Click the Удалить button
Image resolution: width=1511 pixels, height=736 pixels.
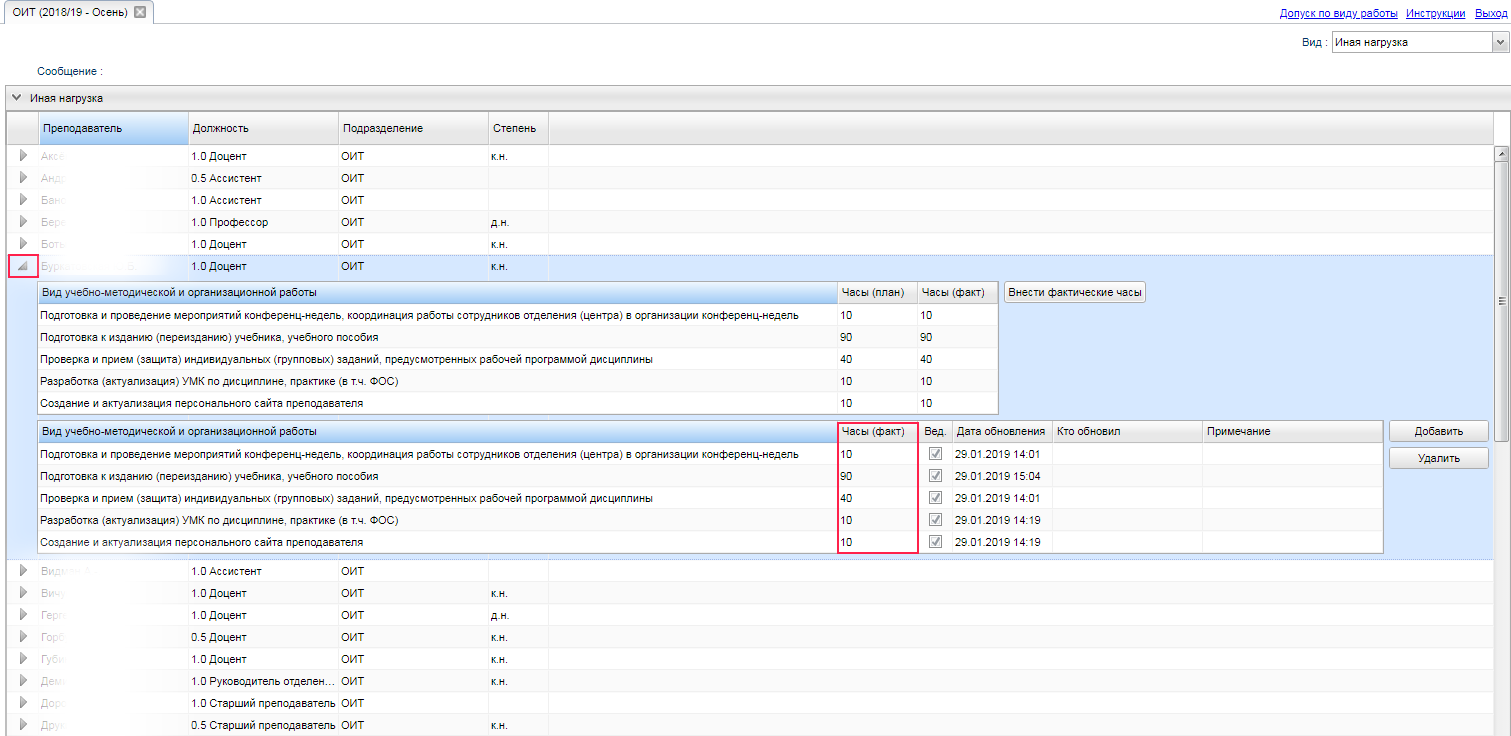[1438, 458]
